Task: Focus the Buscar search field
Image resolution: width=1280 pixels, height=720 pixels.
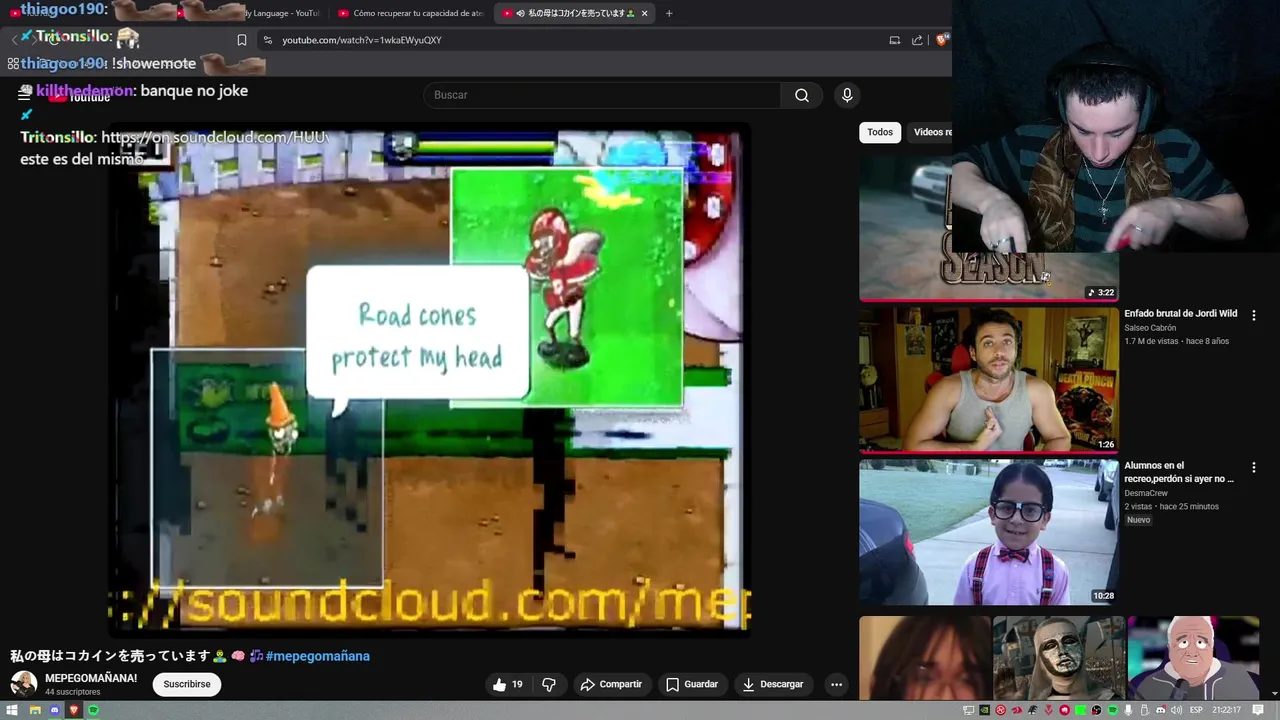Action: [x=602, y=95]
